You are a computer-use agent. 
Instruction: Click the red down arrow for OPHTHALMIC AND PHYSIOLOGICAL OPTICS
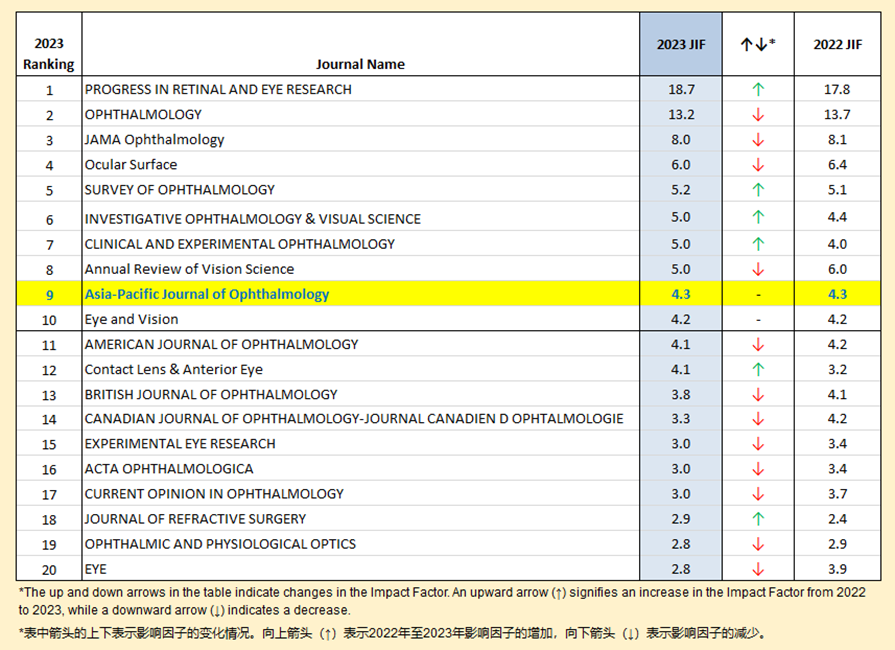click(758, 544)
